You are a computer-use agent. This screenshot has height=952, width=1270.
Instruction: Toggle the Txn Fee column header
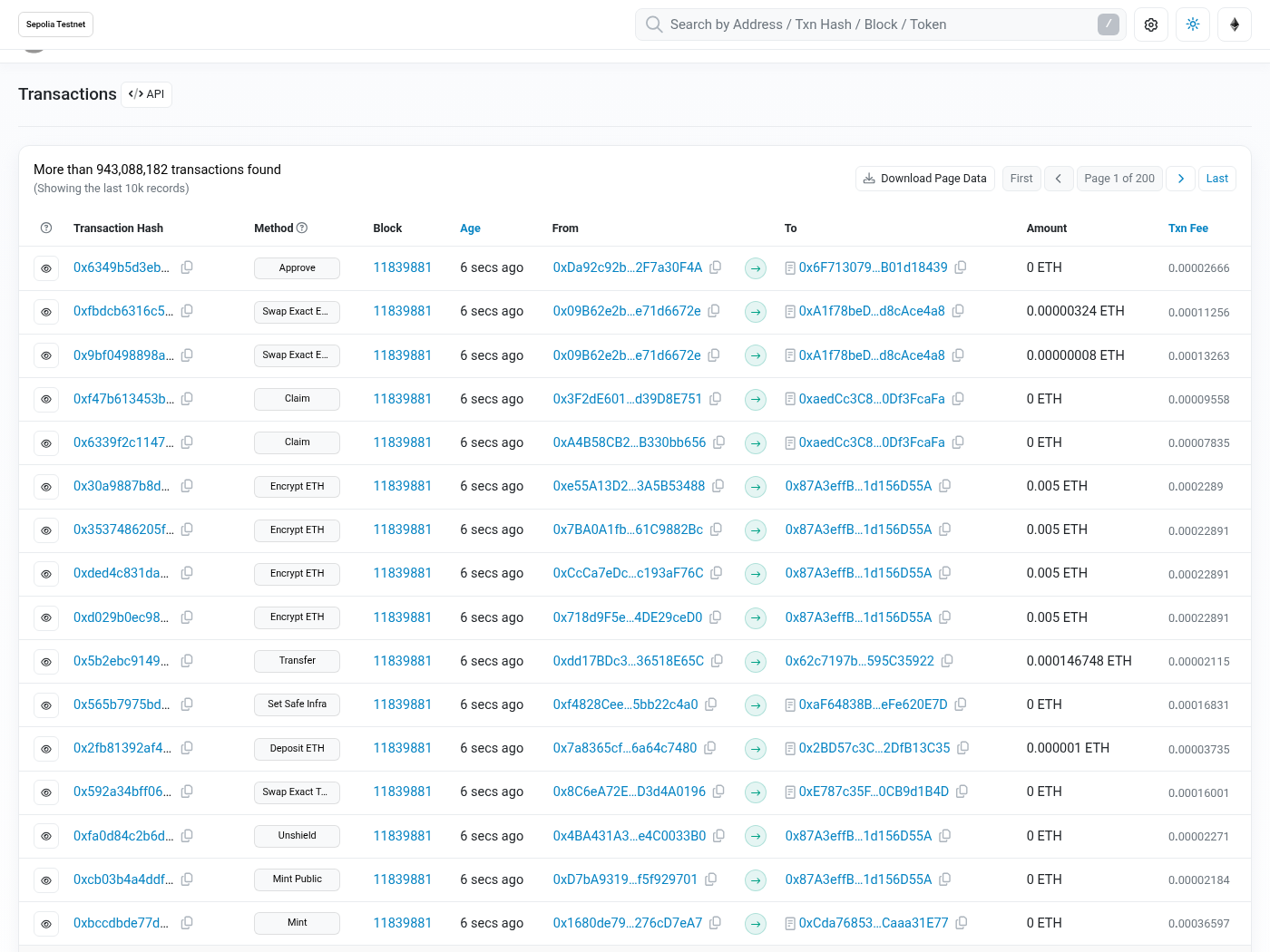click(1187, 228)
